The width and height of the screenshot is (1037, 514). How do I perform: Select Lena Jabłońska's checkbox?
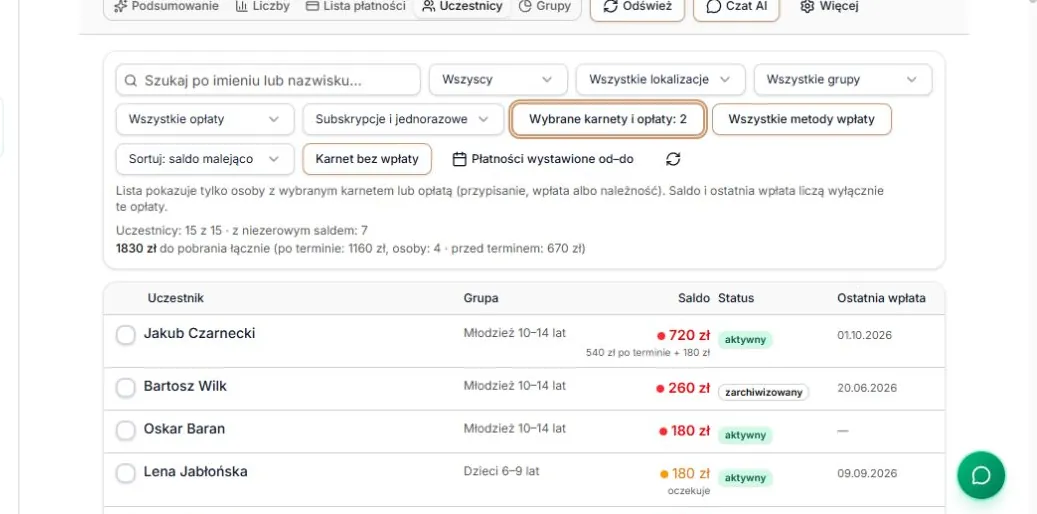tap(126, 474)
